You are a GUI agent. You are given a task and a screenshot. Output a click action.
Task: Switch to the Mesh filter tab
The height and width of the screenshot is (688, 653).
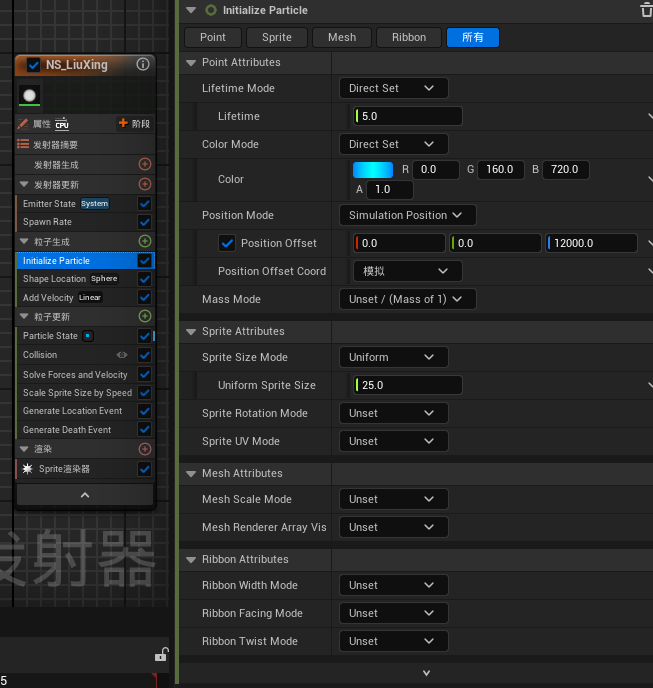(x=342, y=37)
